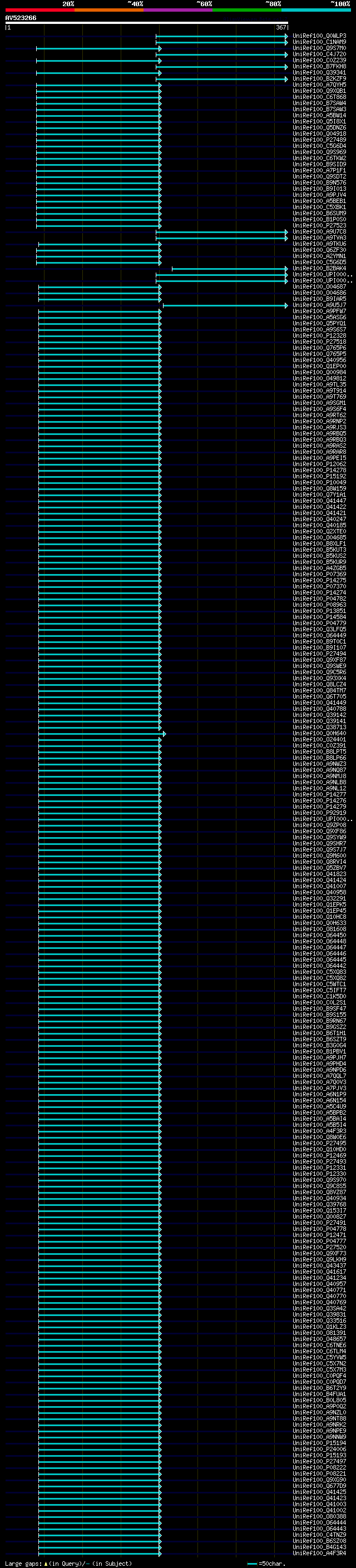This screenshot has width=356, height=1568.
Task: Click the Large gaps legend text
Action: [23, 1563]
